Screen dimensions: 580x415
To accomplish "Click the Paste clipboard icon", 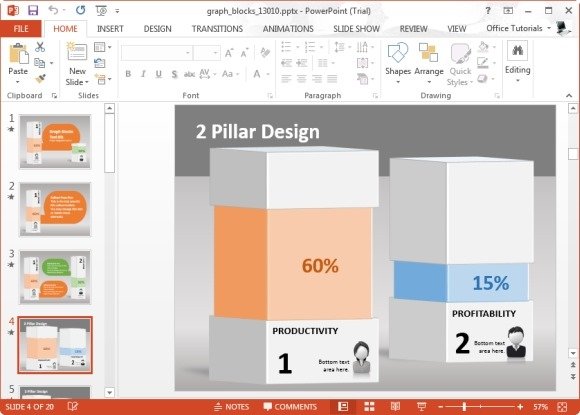I will tap(18, 54).
